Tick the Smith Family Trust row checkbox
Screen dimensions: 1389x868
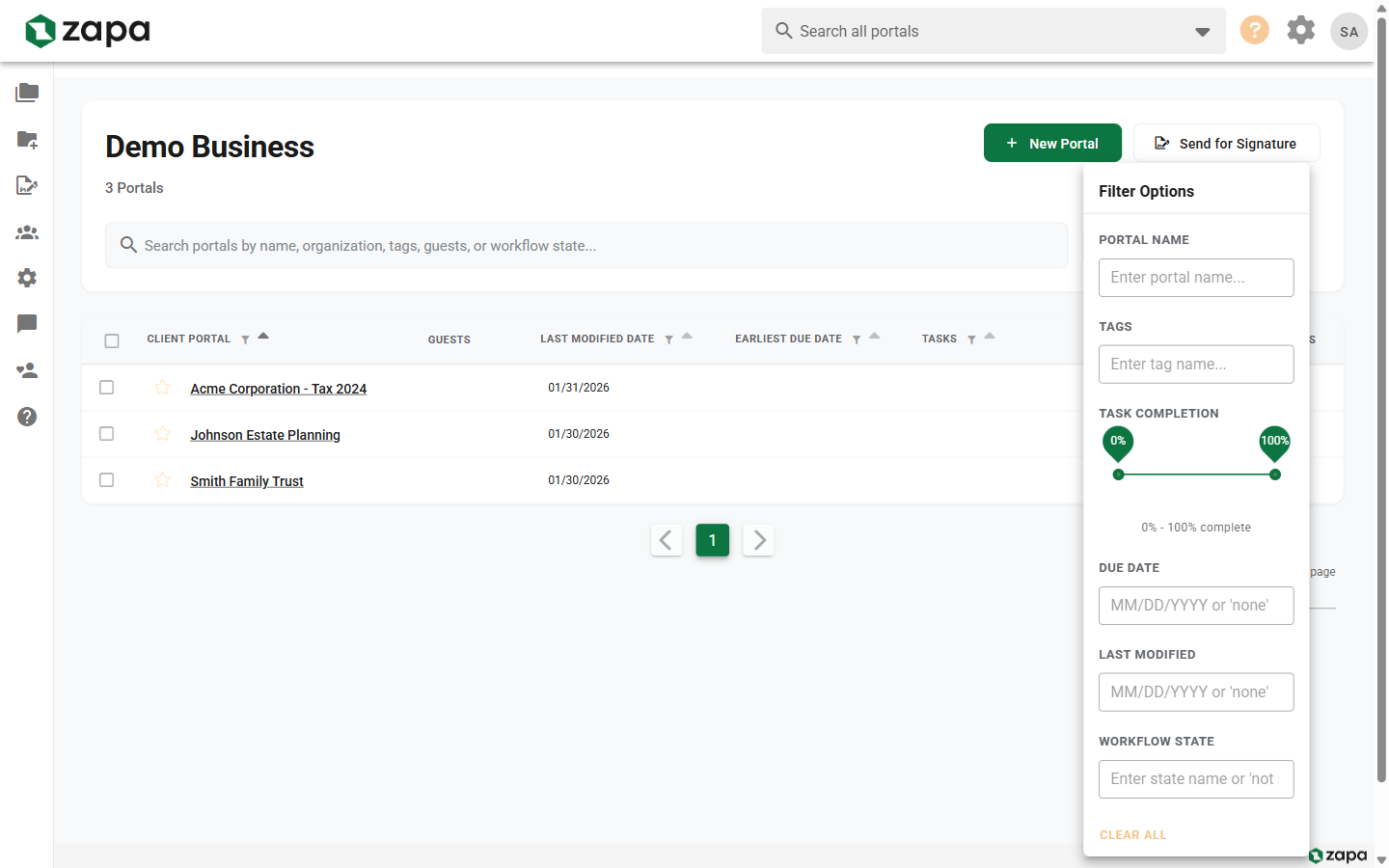[x=107, y=480]
